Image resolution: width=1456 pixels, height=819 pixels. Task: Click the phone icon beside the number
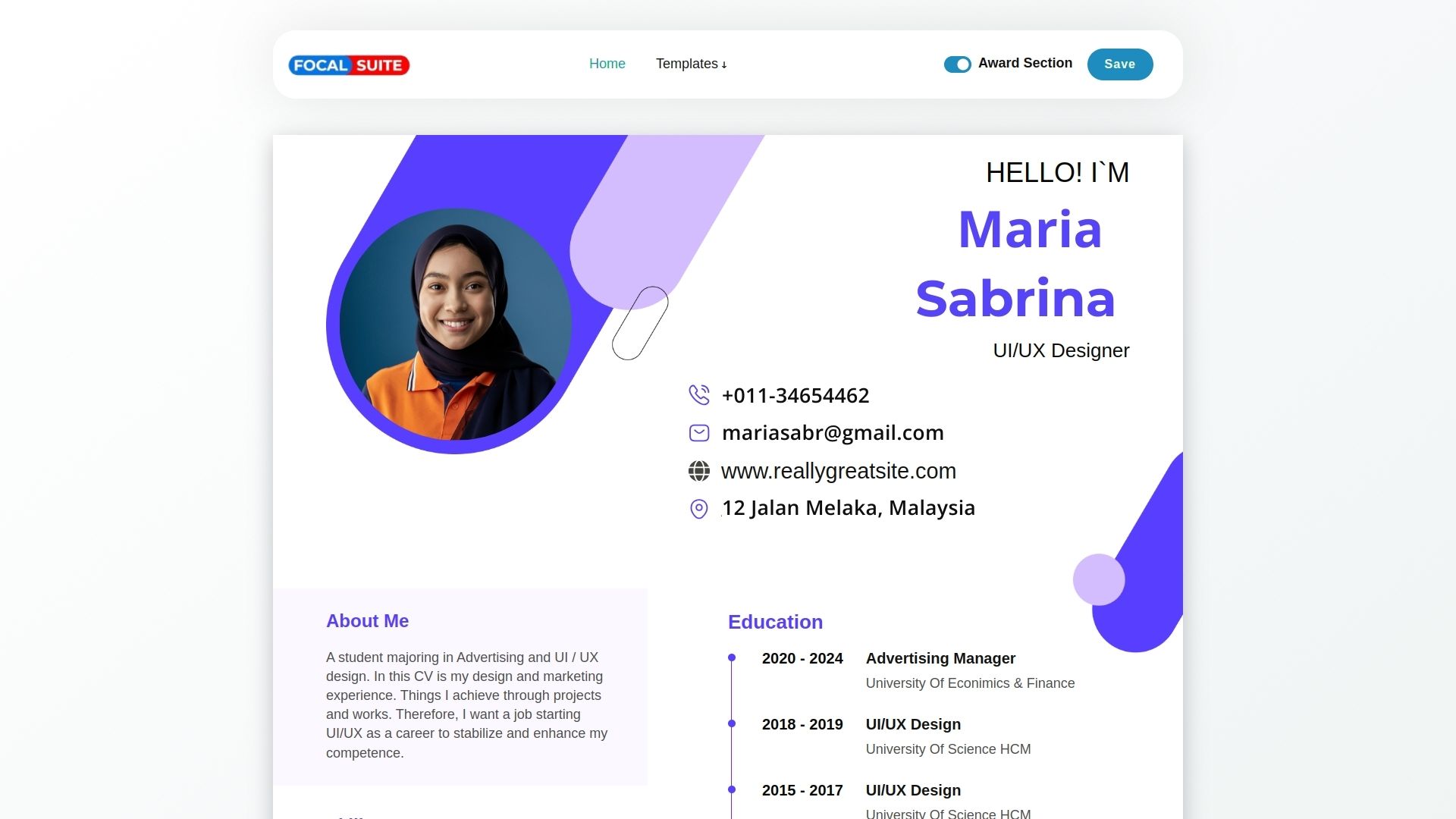699,395
